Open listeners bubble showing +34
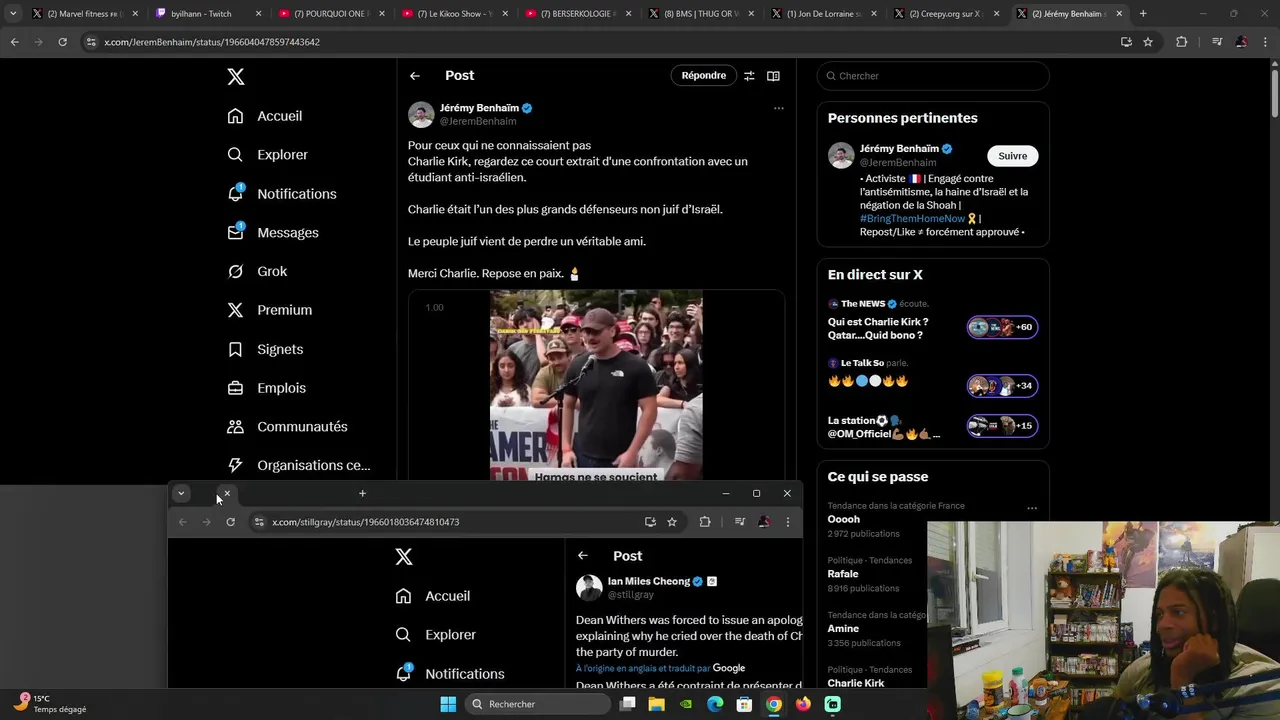 pos(1002,386)
